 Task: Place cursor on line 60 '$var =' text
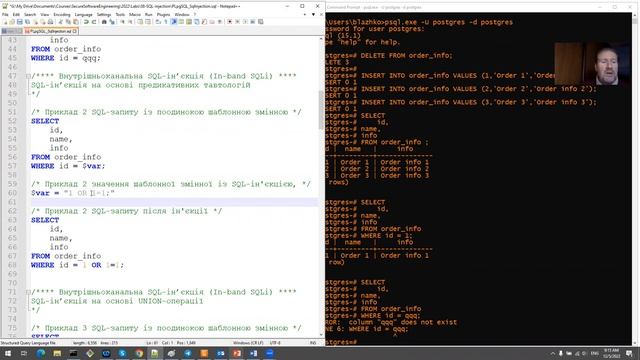(x=45, y=193)
